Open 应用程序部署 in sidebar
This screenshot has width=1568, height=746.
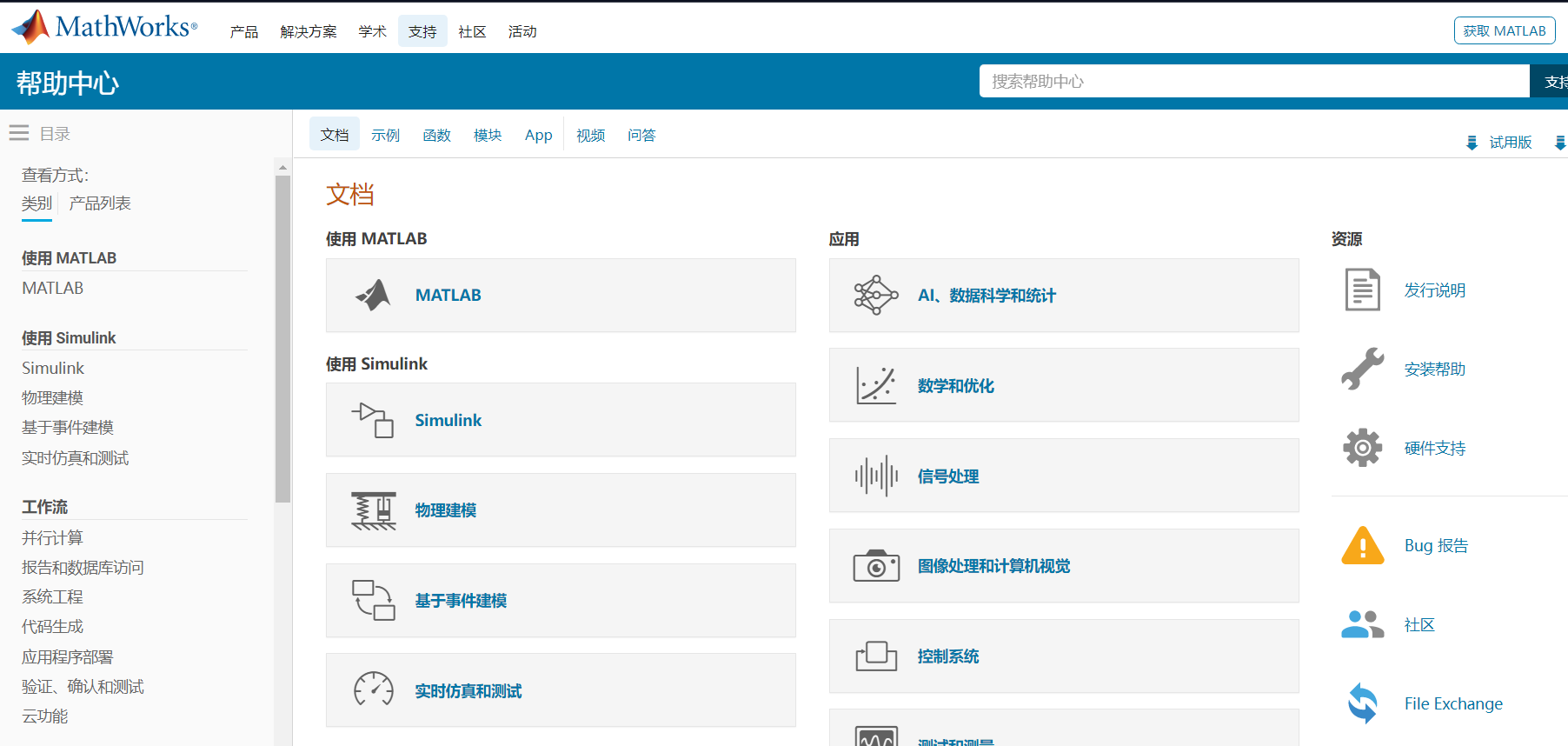68,656
